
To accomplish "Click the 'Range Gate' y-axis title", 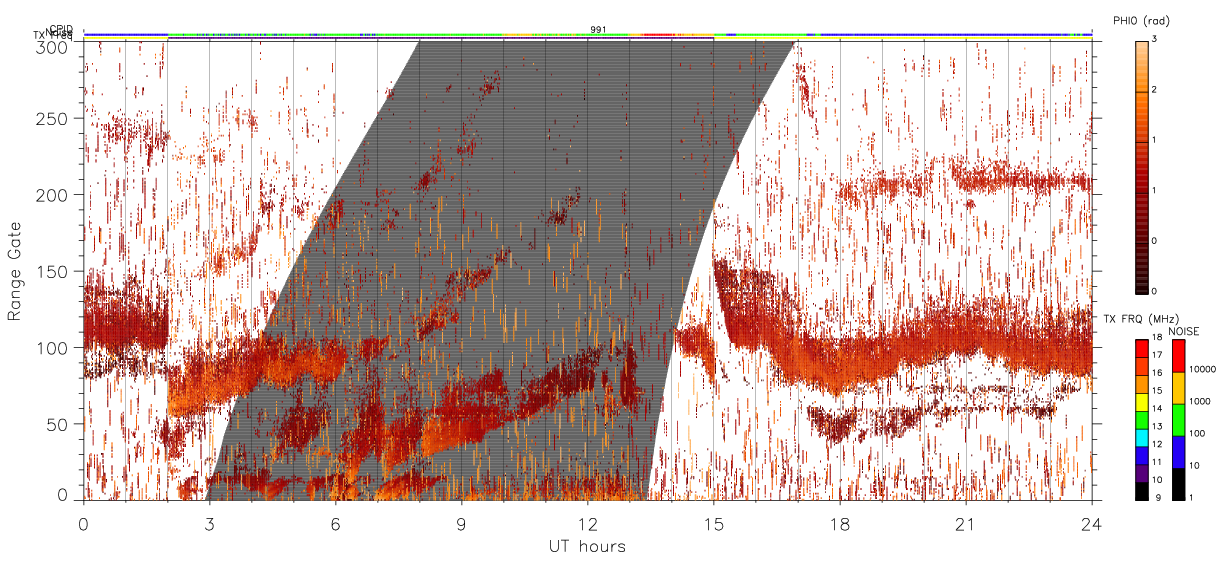I will pos(16,271).
